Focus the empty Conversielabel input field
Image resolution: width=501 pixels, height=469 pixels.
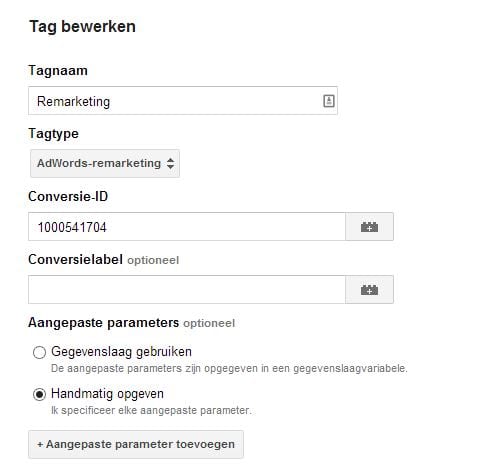(187, 290)
